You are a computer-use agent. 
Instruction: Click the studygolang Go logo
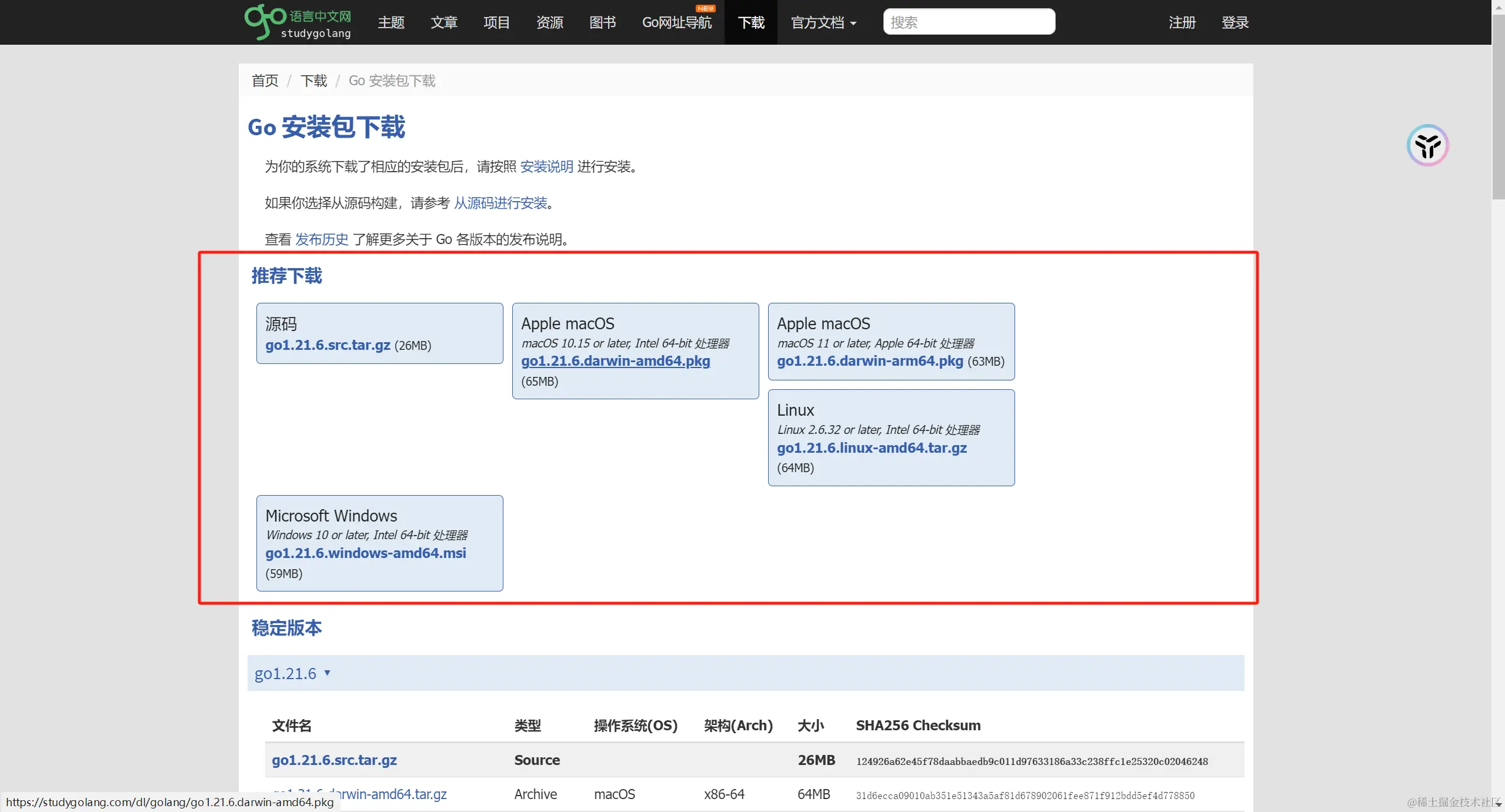pyautogui.click(x=298, y=22)
